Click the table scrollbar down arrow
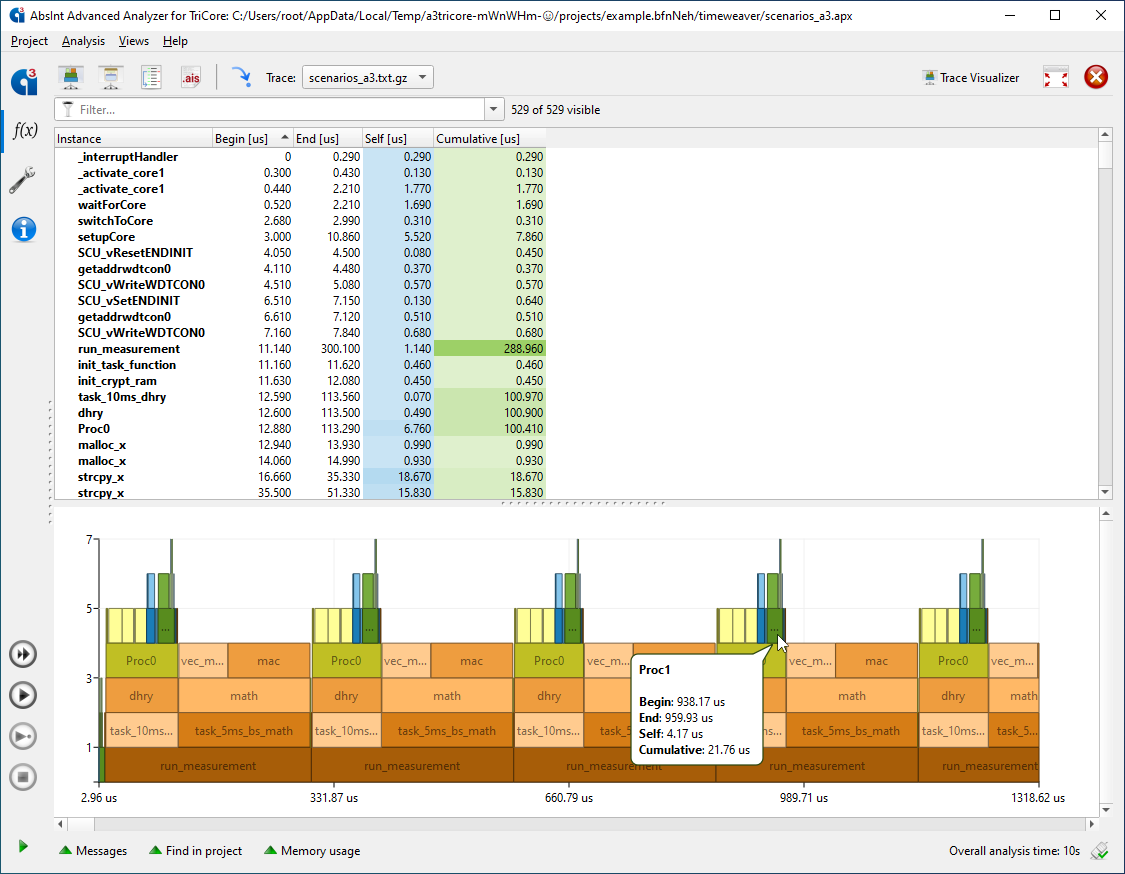1125x874 pixels. pyautogui.click(x=1105, y=492)
